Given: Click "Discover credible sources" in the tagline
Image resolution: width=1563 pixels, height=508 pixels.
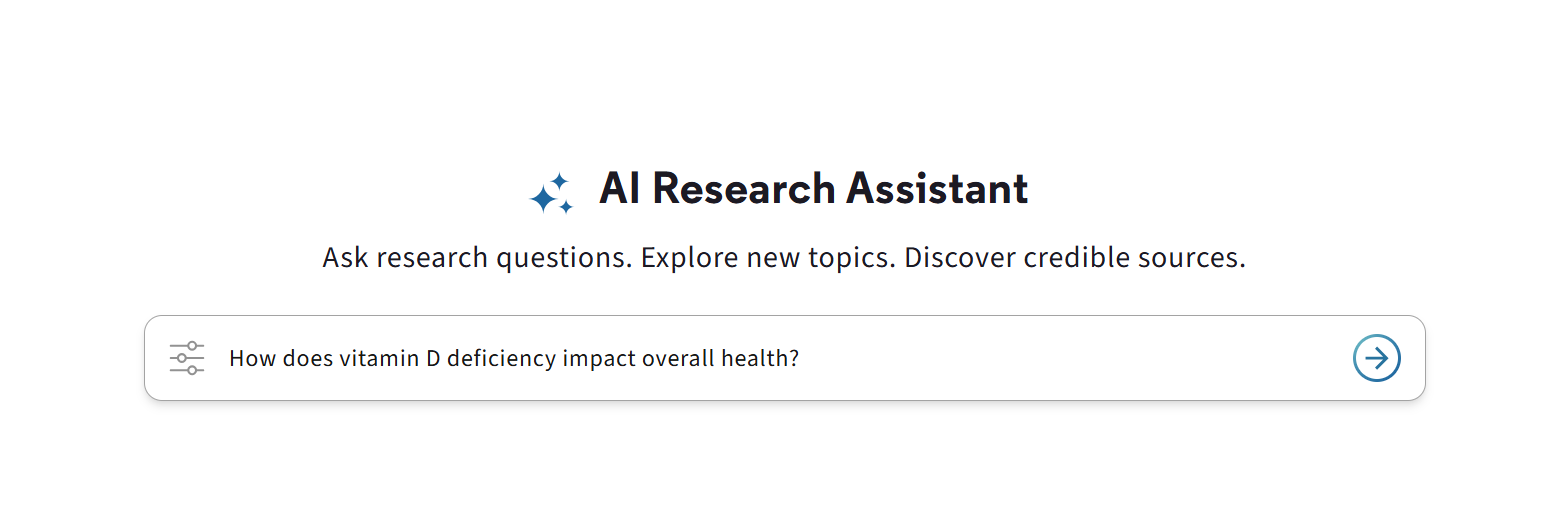Looking at the screenshot, I should coord(1074,258).
